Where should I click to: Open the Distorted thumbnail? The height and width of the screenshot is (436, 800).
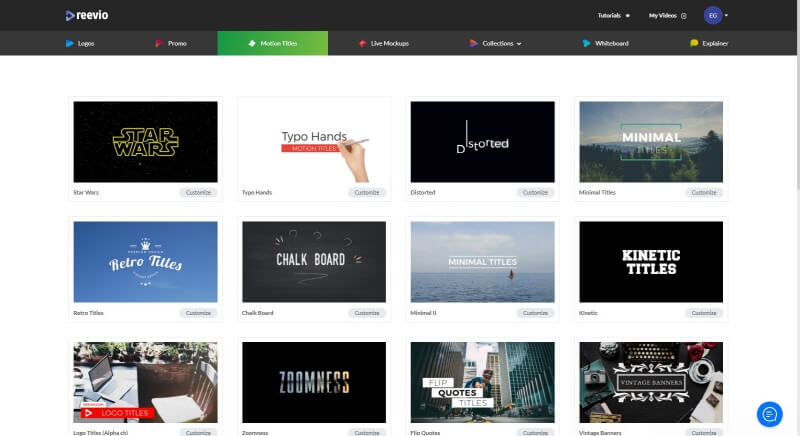(x=483, y=142)
